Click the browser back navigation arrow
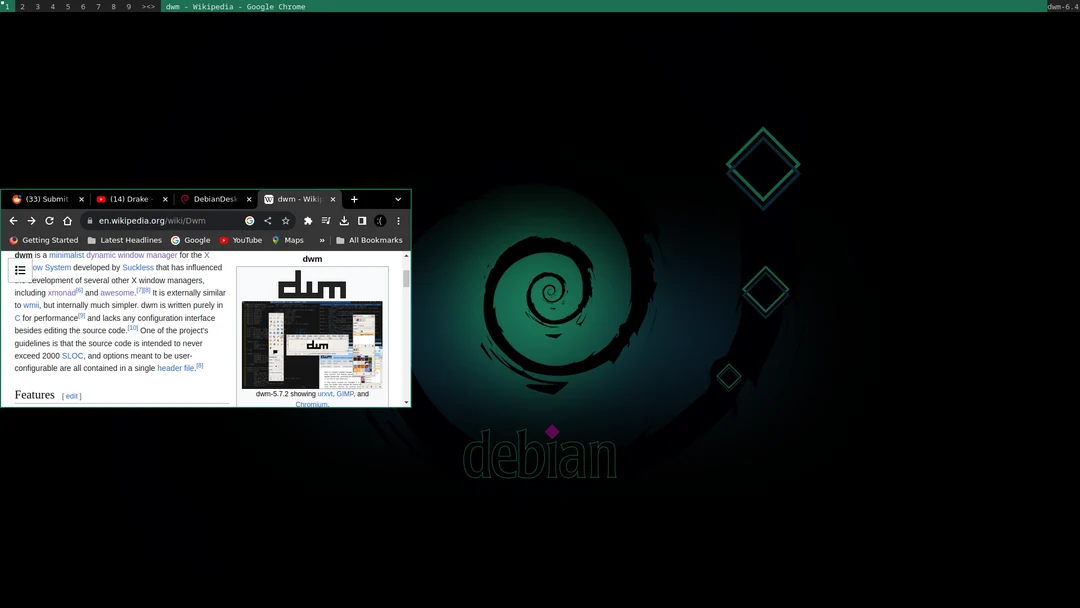 click(13, 220)
